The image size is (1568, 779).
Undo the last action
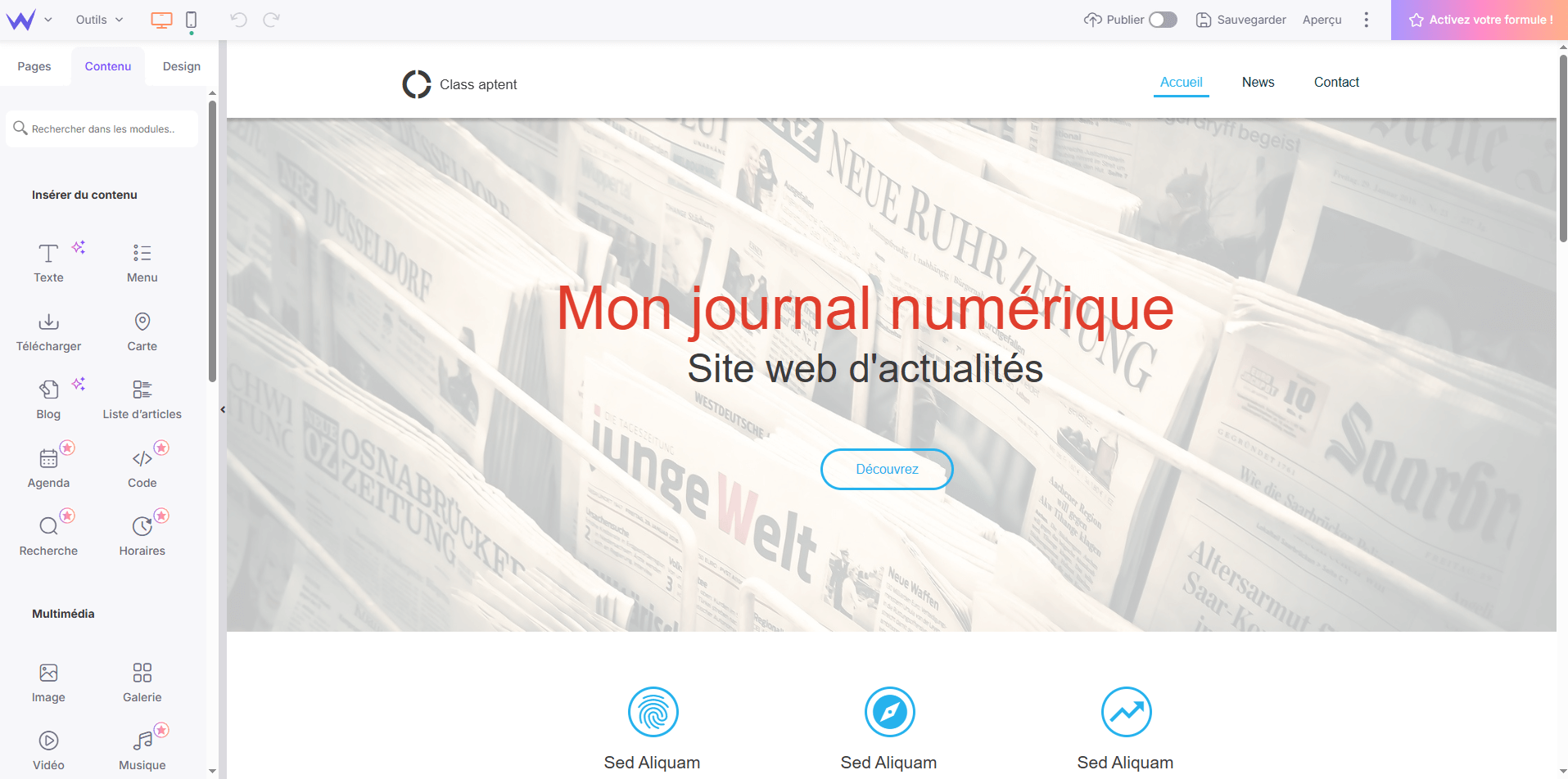[238, 20]
